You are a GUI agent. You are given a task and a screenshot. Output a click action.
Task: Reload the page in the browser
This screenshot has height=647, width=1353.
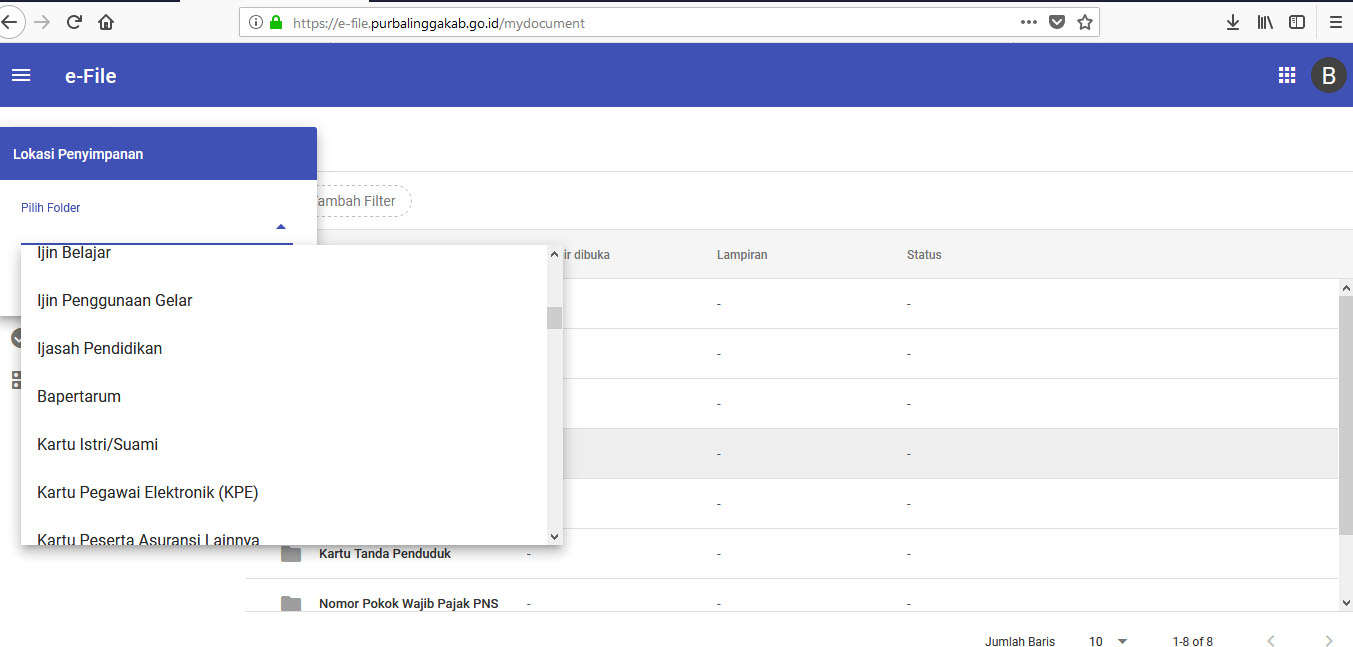click(74, 22)
